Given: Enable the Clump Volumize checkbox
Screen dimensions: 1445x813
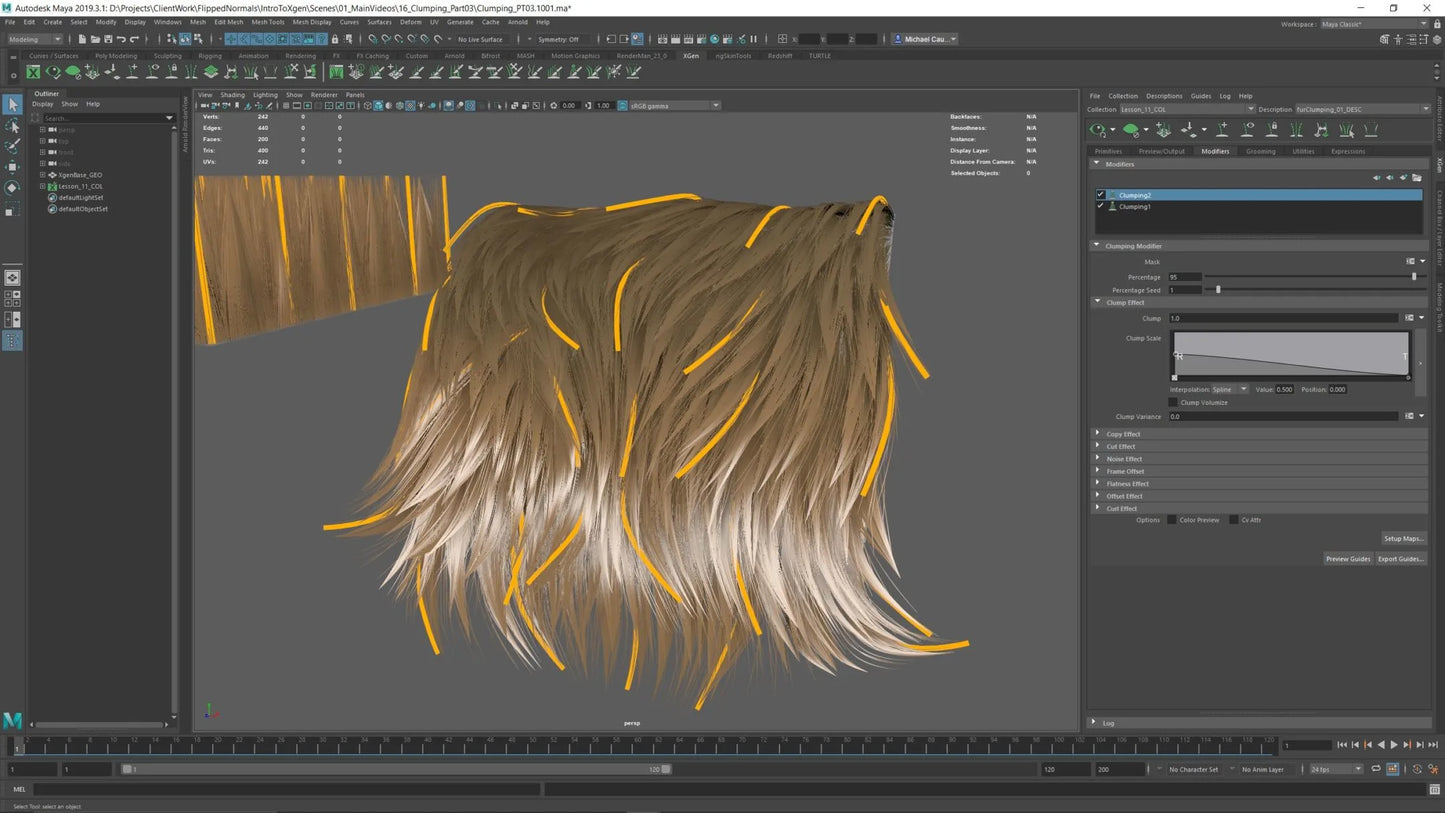Looking at the screenshot, I should coord(1174,402).
